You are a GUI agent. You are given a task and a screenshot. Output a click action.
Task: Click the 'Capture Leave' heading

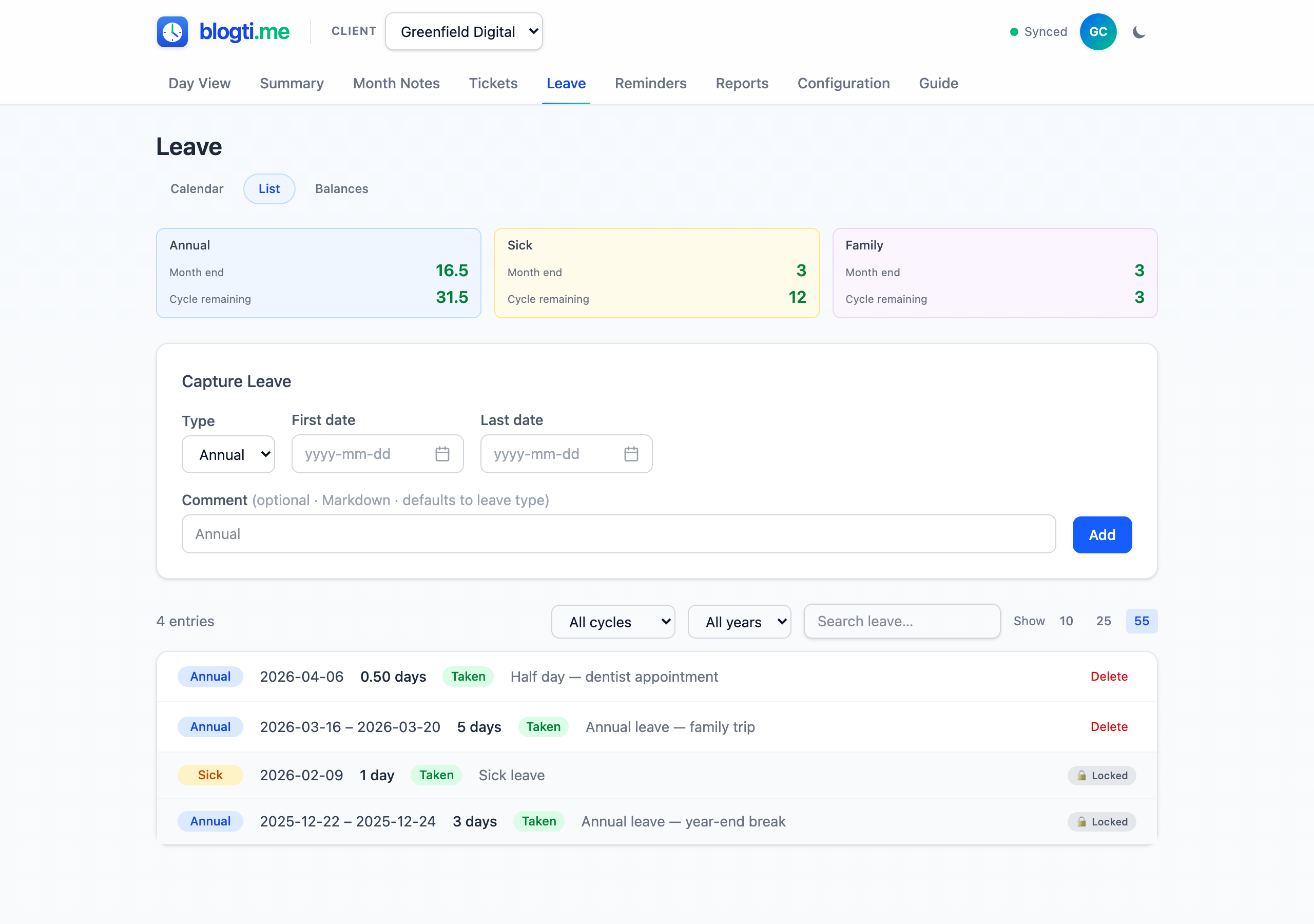(236, 381)
